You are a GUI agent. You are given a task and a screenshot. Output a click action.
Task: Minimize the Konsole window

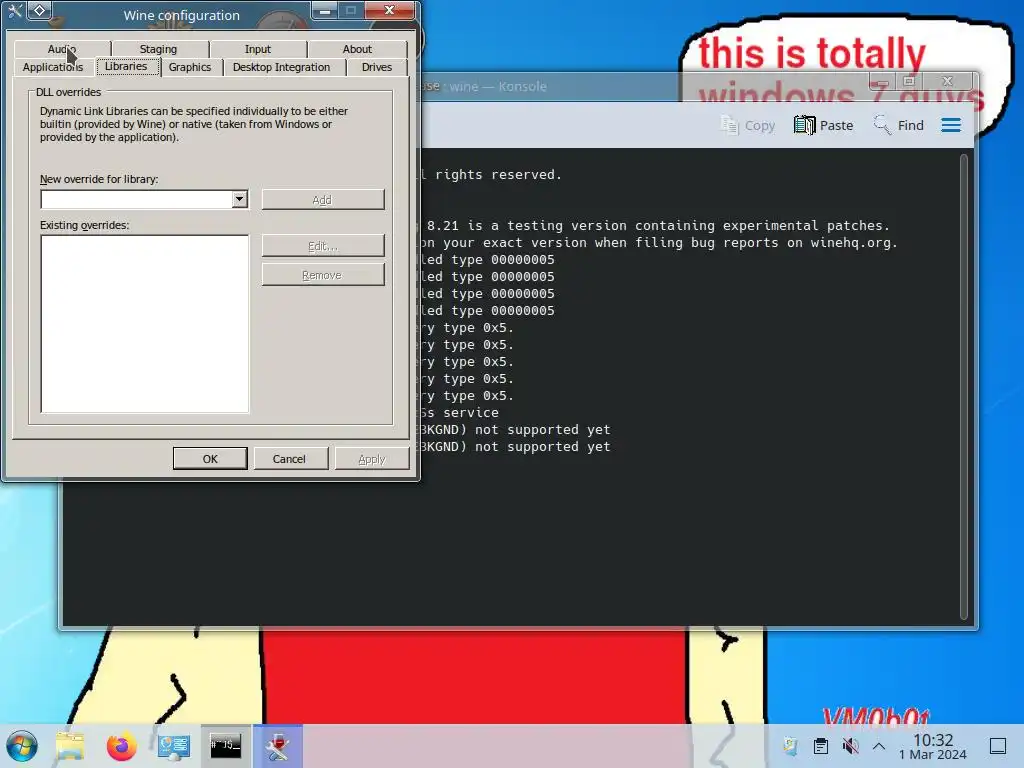[882, 82]
